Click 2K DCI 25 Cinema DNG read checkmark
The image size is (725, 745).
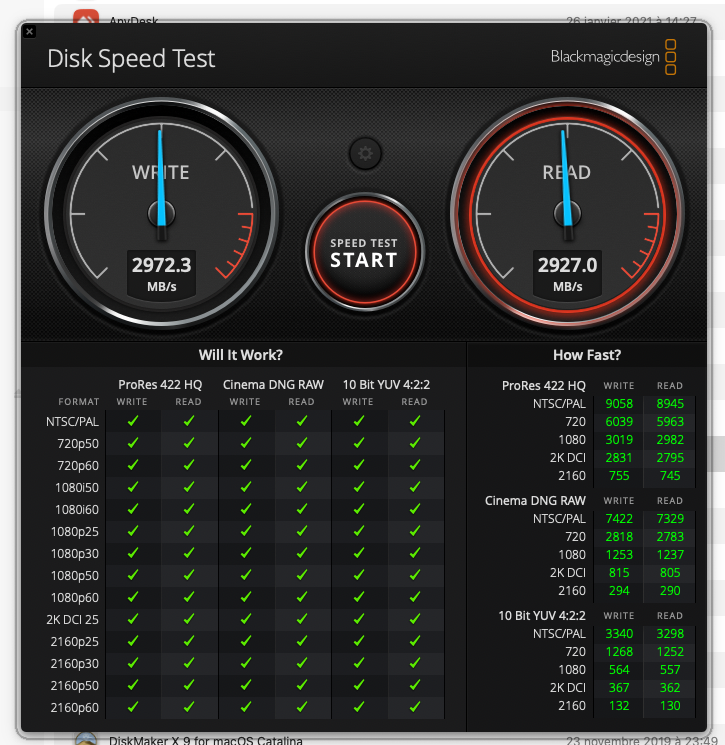click(302, 619)
